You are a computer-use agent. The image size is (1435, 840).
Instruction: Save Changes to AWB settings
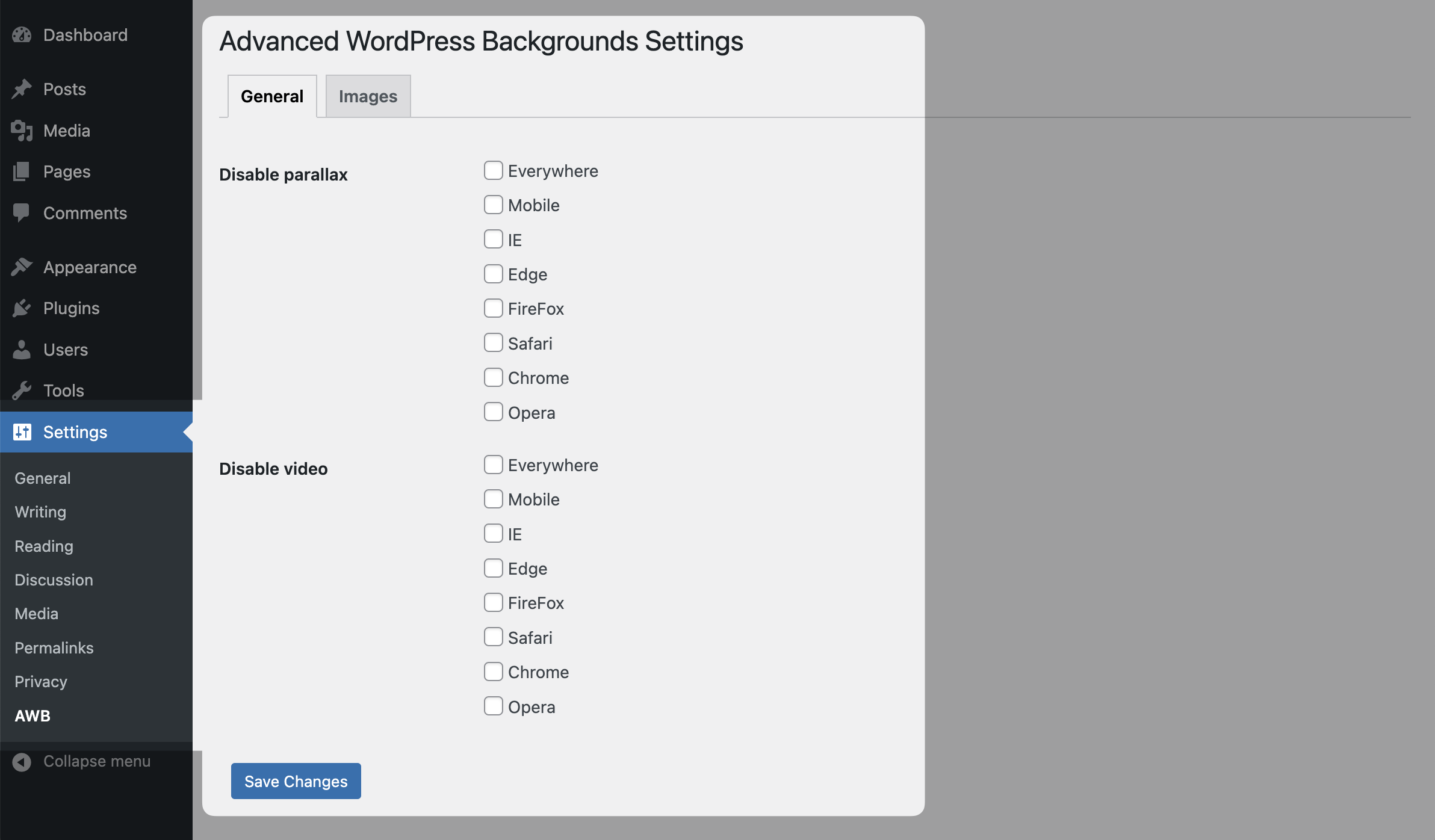296,781
